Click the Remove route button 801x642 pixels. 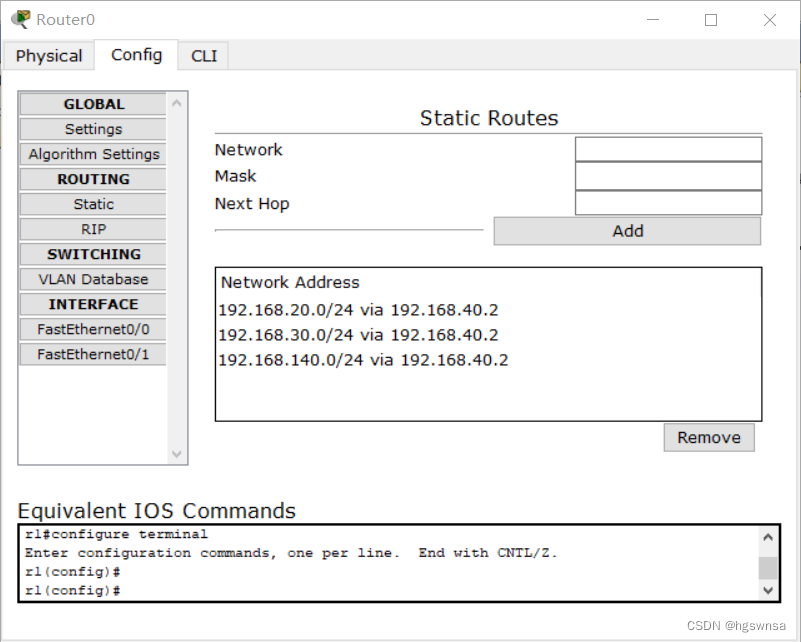[x=709, y=437]
